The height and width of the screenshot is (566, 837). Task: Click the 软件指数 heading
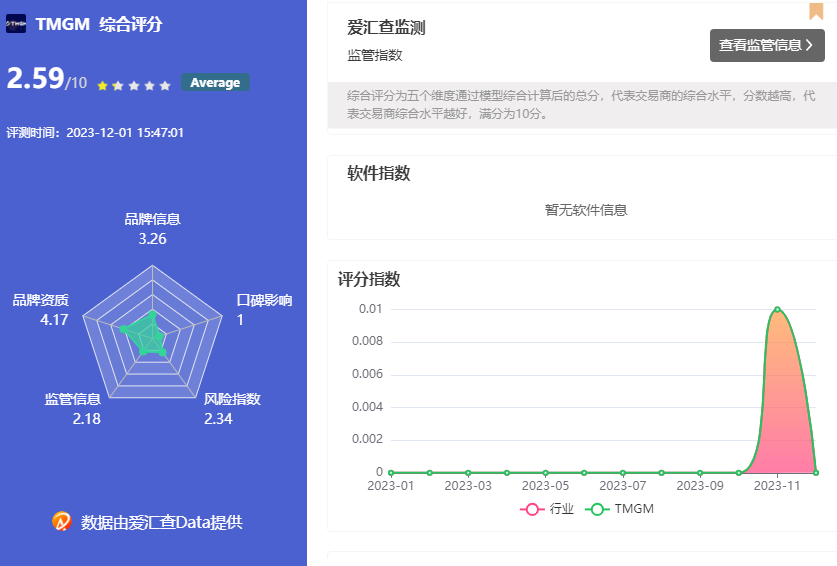tap(378, 172)
